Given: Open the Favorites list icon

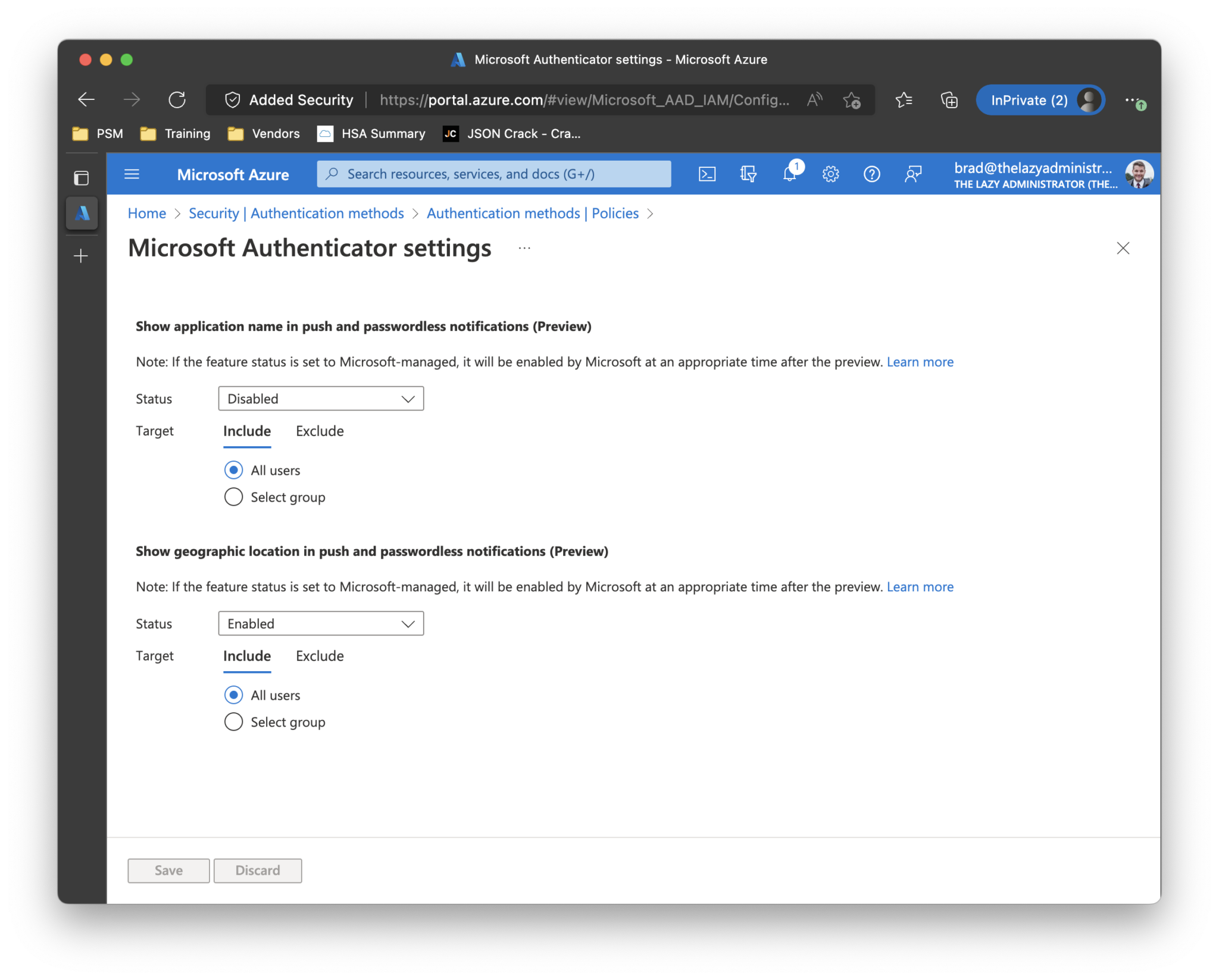Looking at the screenshot, I should [x=904, y=100].
